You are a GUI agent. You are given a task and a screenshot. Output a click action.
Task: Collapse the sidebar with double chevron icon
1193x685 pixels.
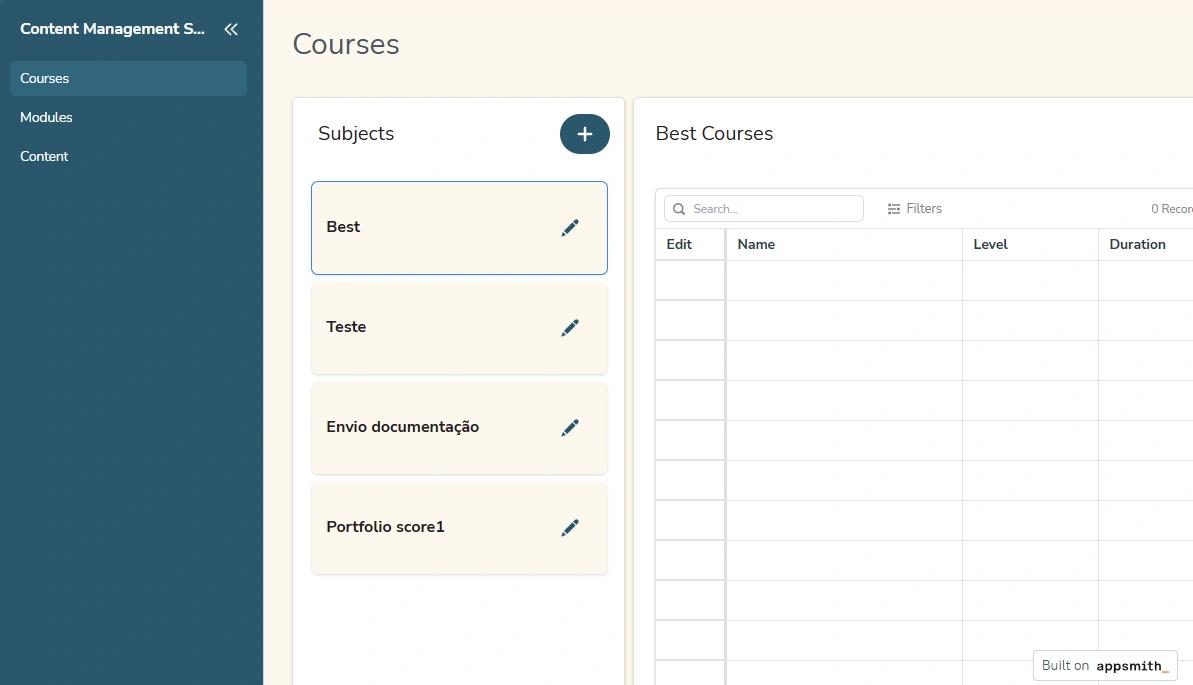tap(231, 29)
